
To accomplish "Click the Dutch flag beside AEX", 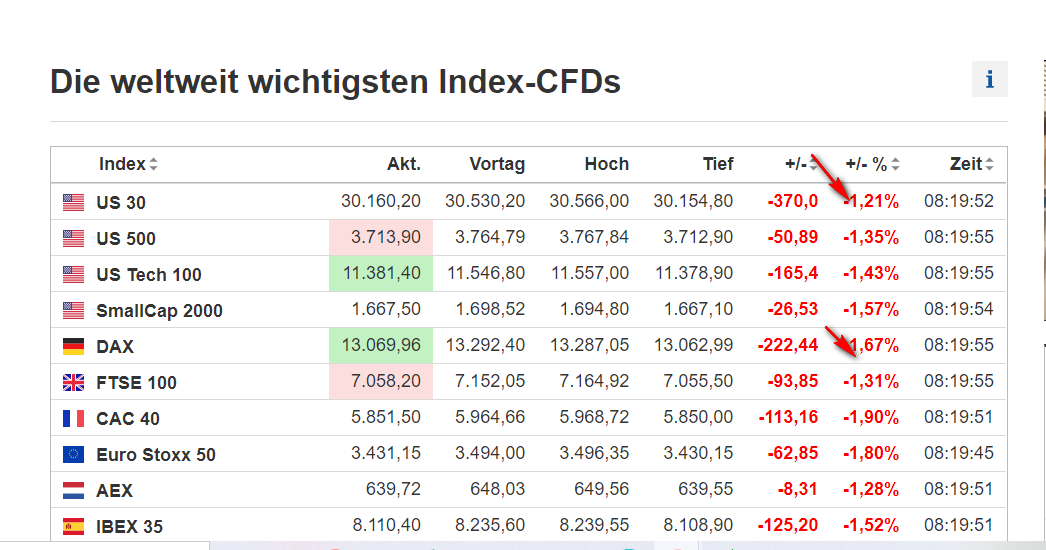I will tap(73, 490).
